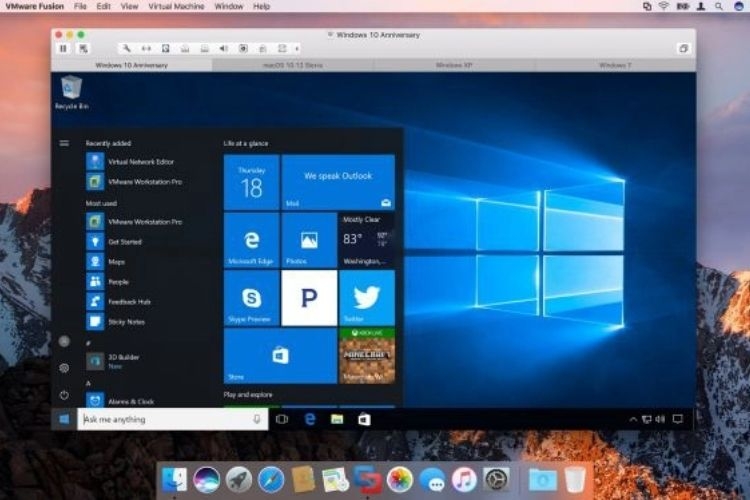
Task: Open the Get Started app
Action: point(114,242)
